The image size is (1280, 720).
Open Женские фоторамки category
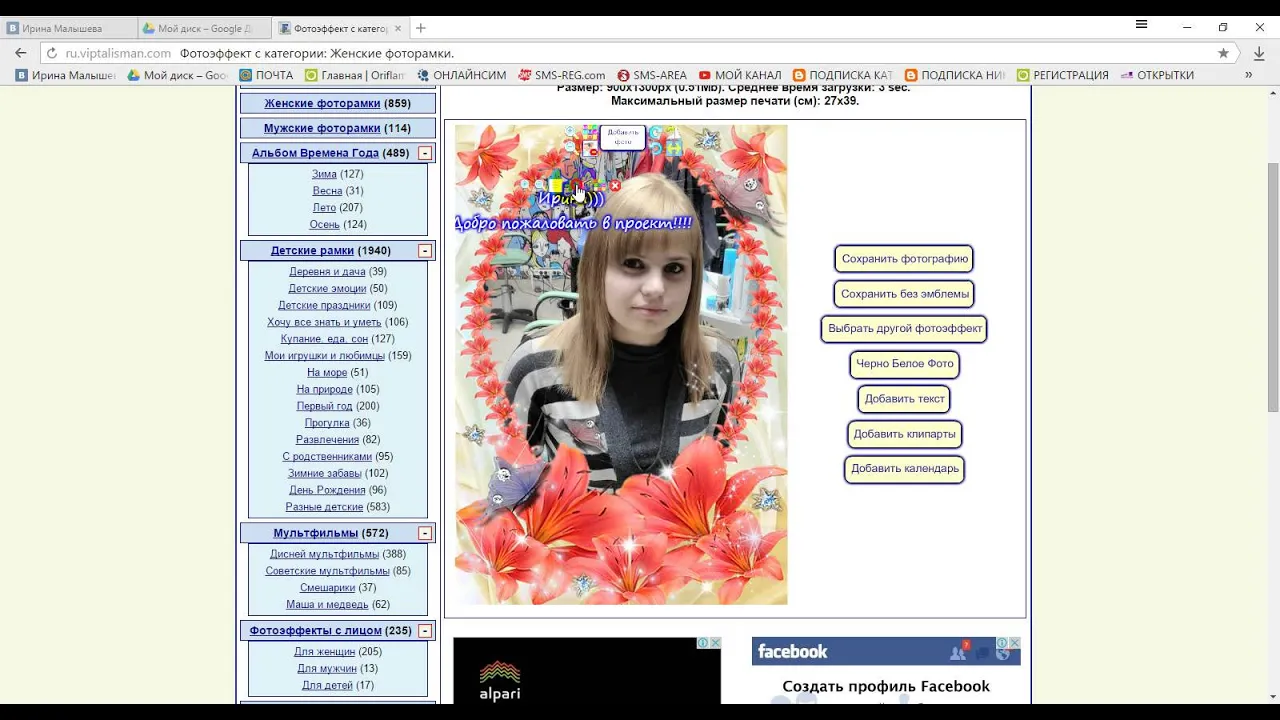[322, 104]
